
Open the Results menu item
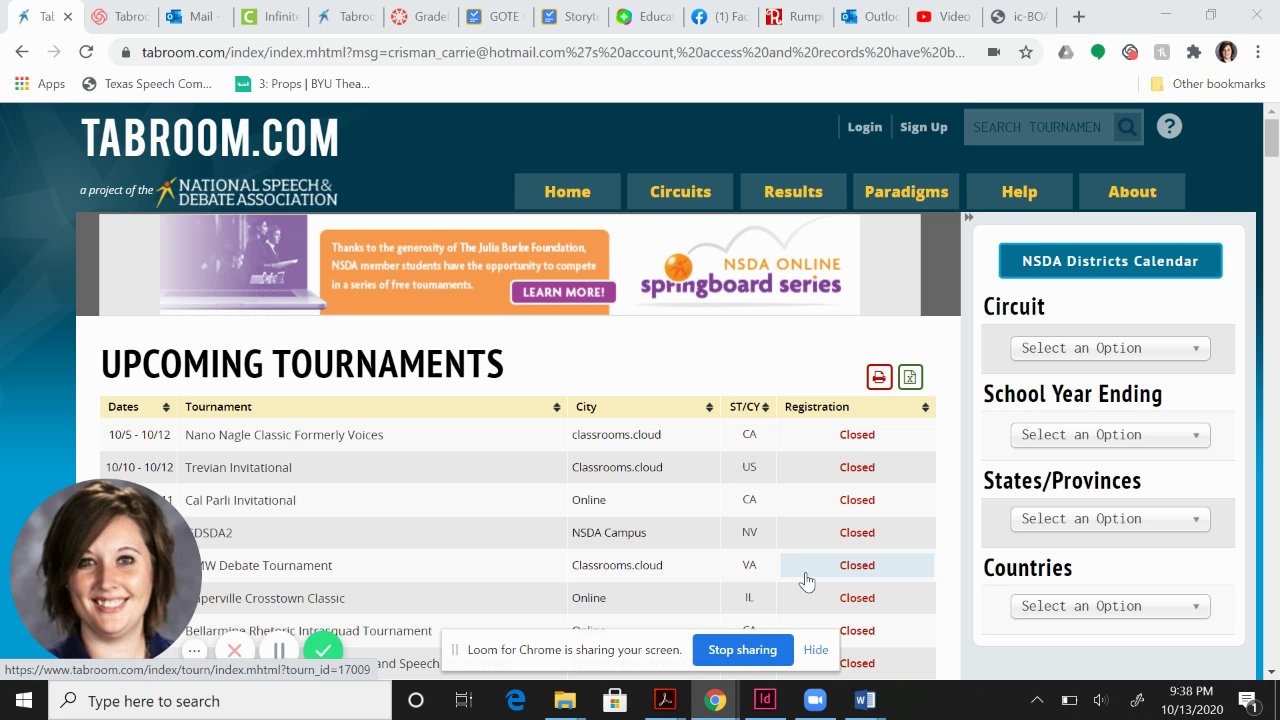pos(793,191)
